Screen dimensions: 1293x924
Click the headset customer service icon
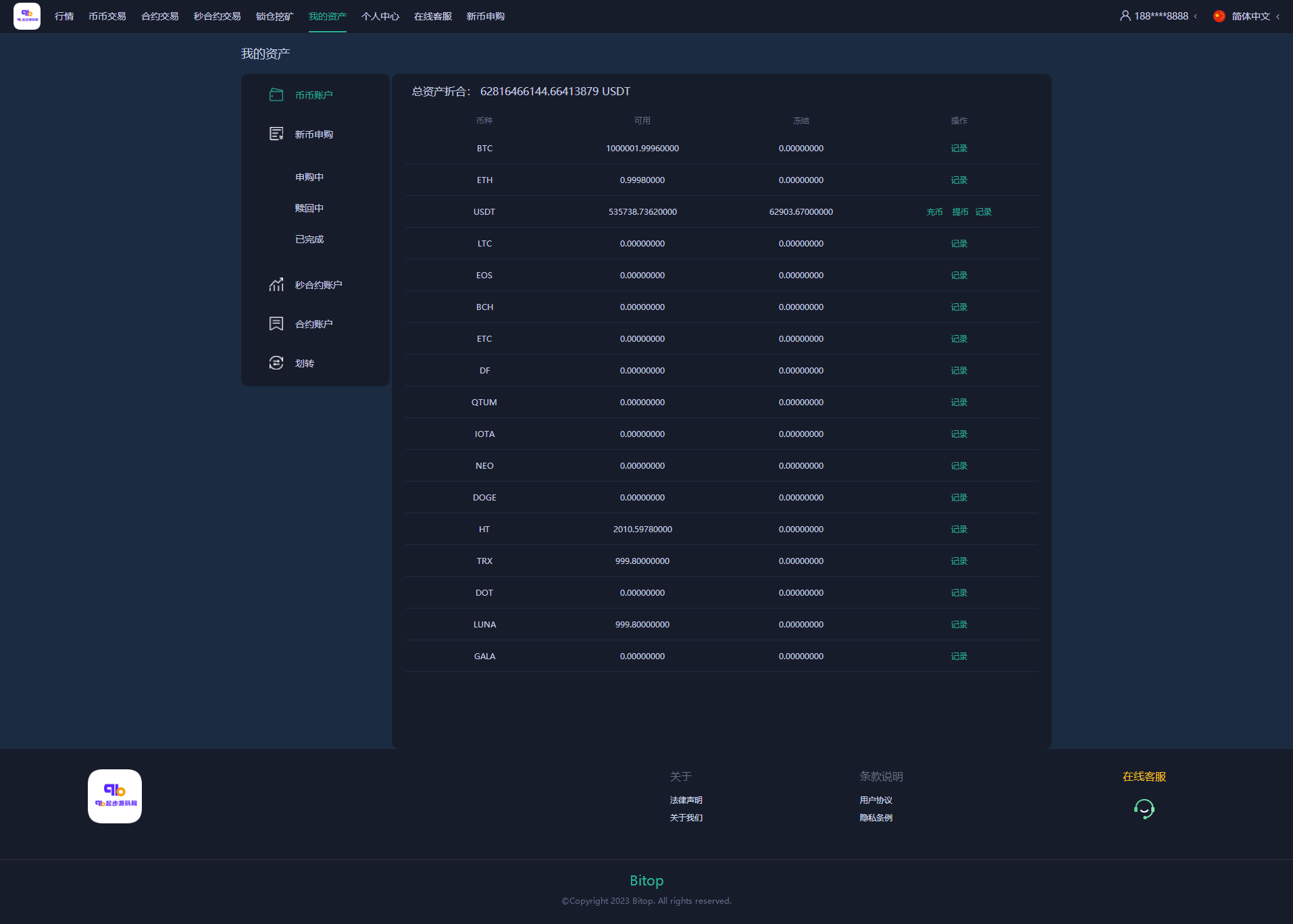click(1144, 808)
